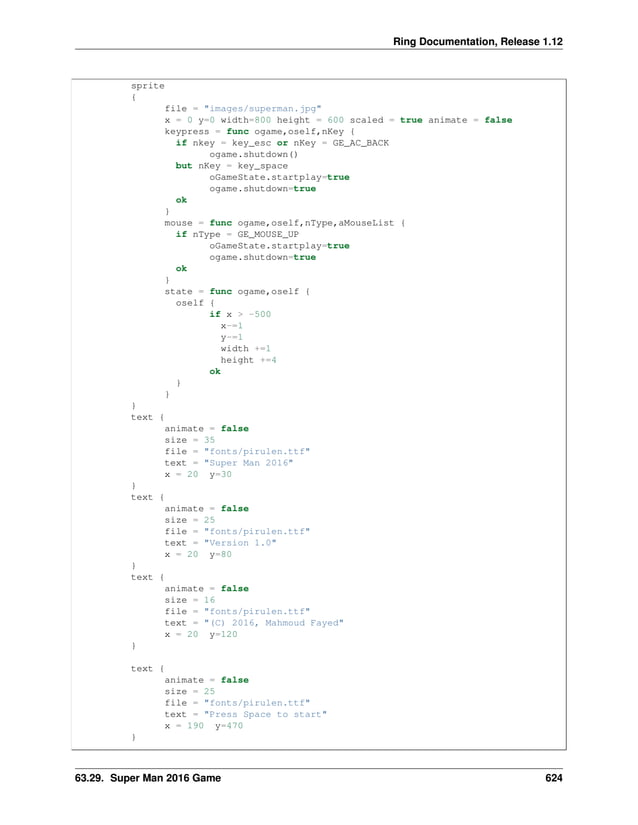
Task: Click the line 'oself {'
Action: (195, 303)
